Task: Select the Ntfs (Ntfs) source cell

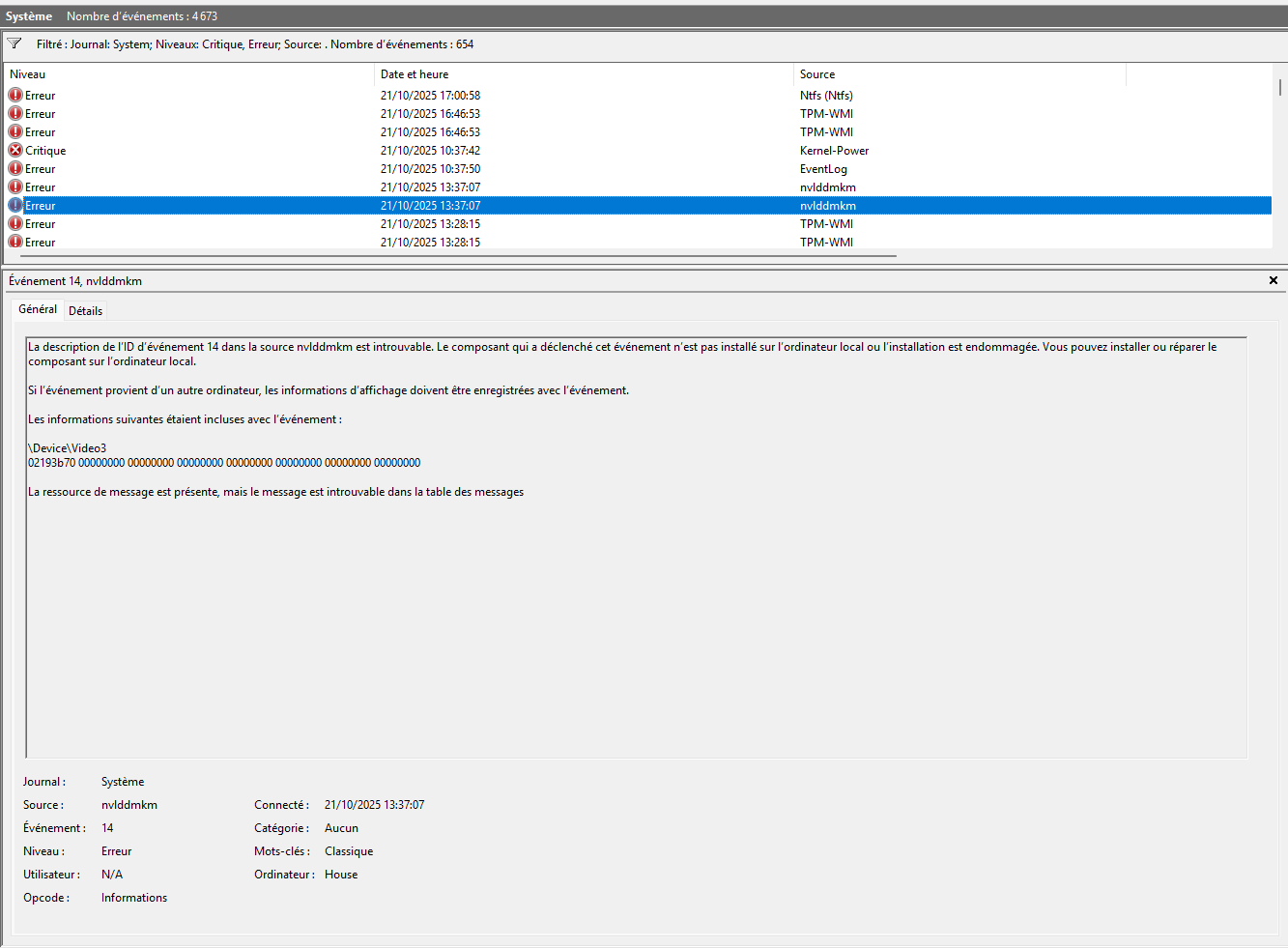Action: tap(826, 96)
